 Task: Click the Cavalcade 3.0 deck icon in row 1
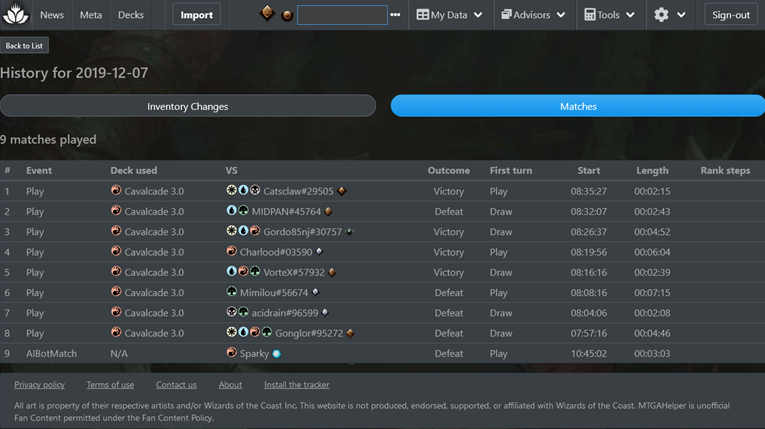click(x=116, y=190)
